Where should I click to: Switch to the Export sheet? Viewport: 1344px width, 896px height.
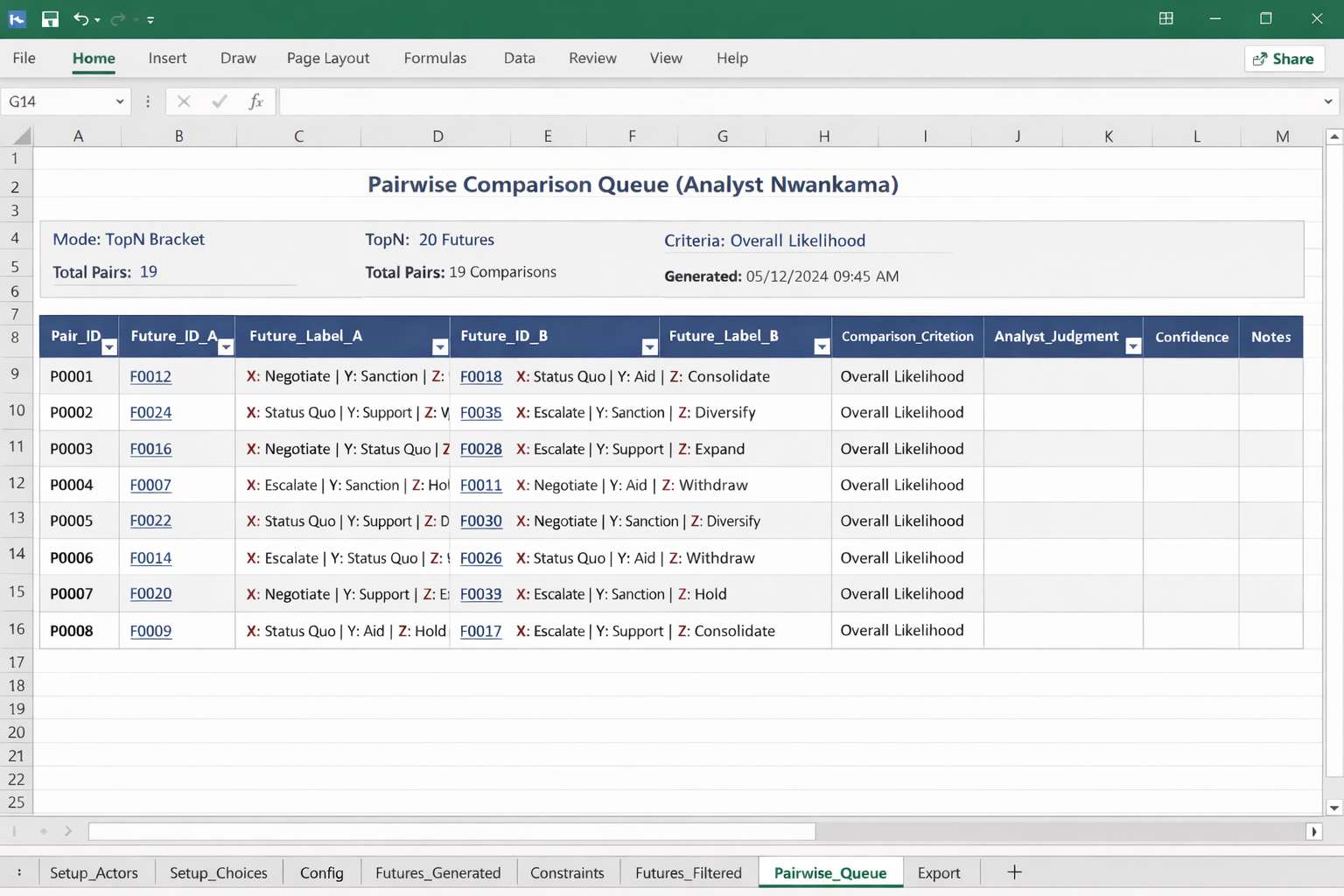(x=939, y=872)
